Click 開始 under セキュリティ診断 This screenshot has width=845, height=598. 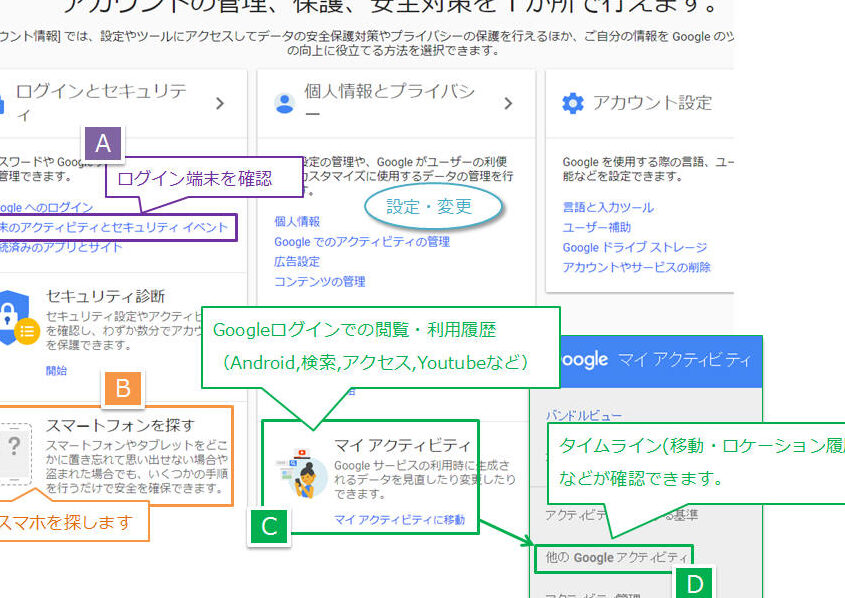pos(57,370)
